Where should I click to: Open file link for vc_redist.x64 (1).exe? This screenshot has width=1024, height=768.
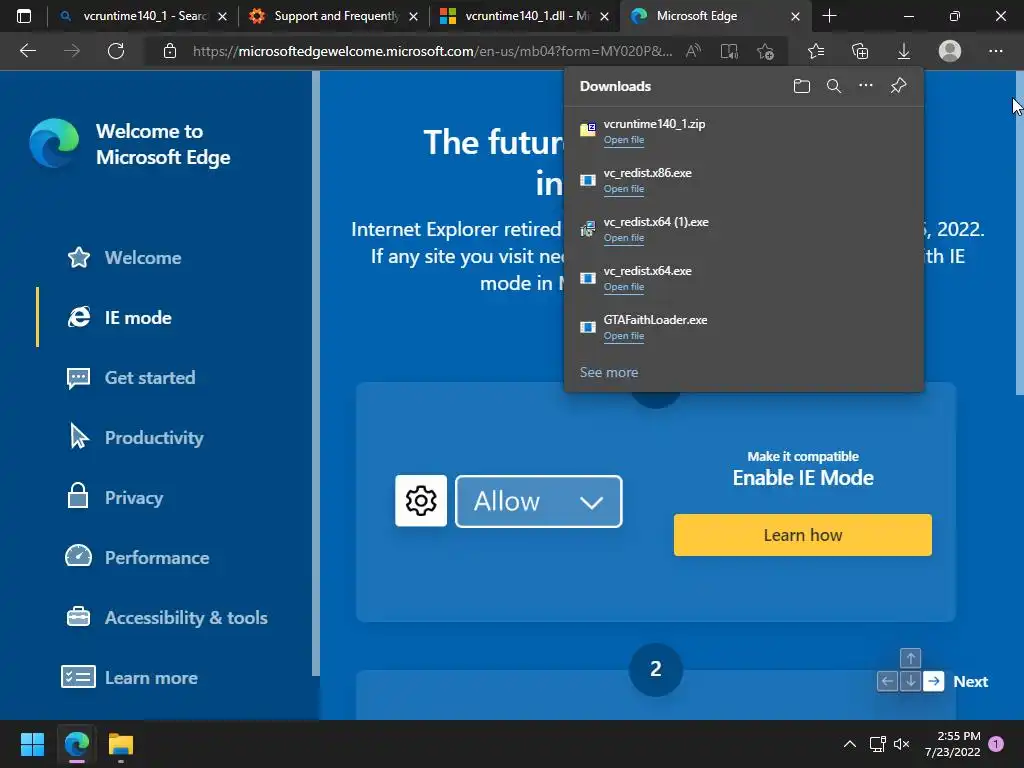point(624,238)
